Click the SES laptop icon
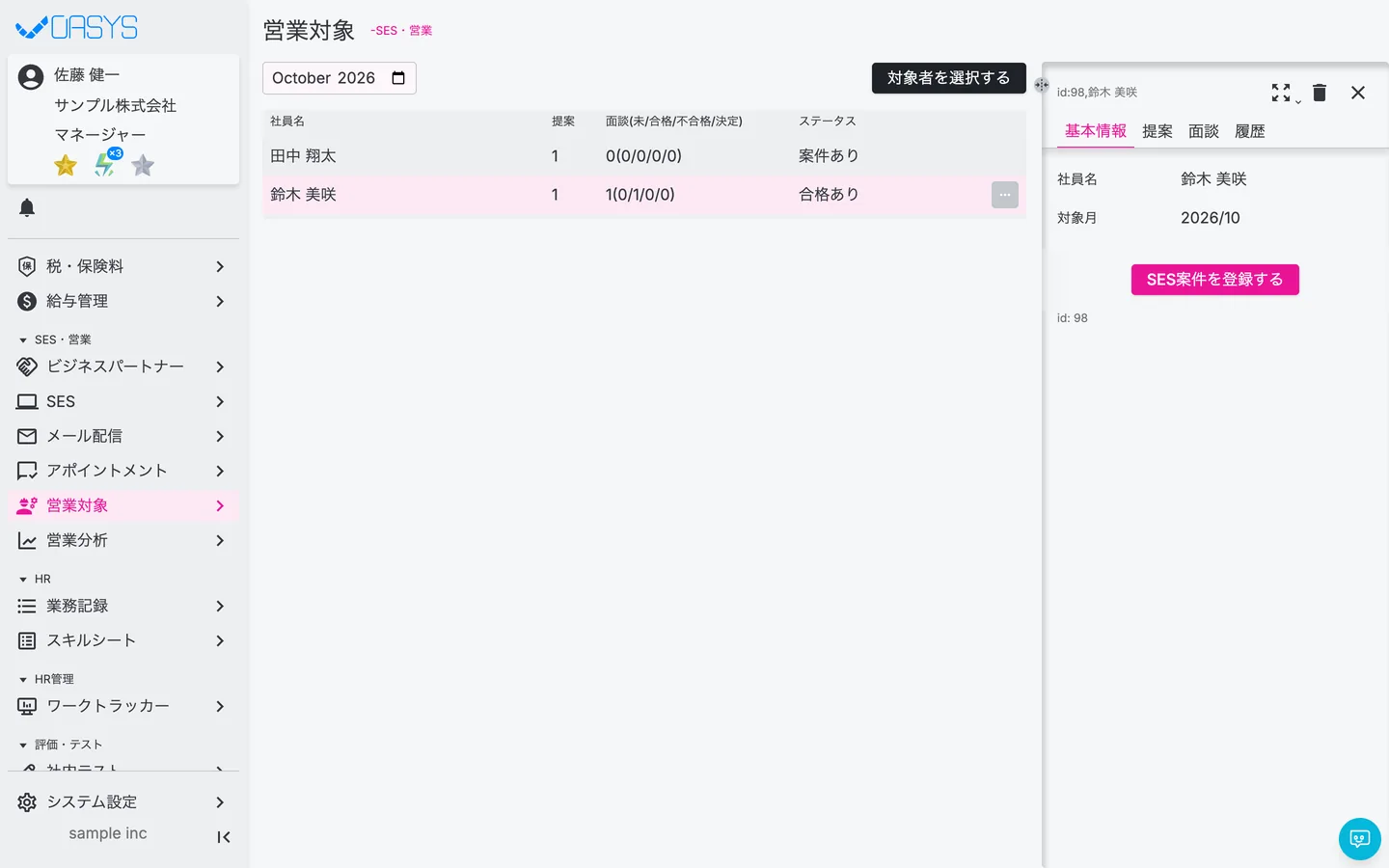The height and width of the screenshot is (868, 1389). 27,401
